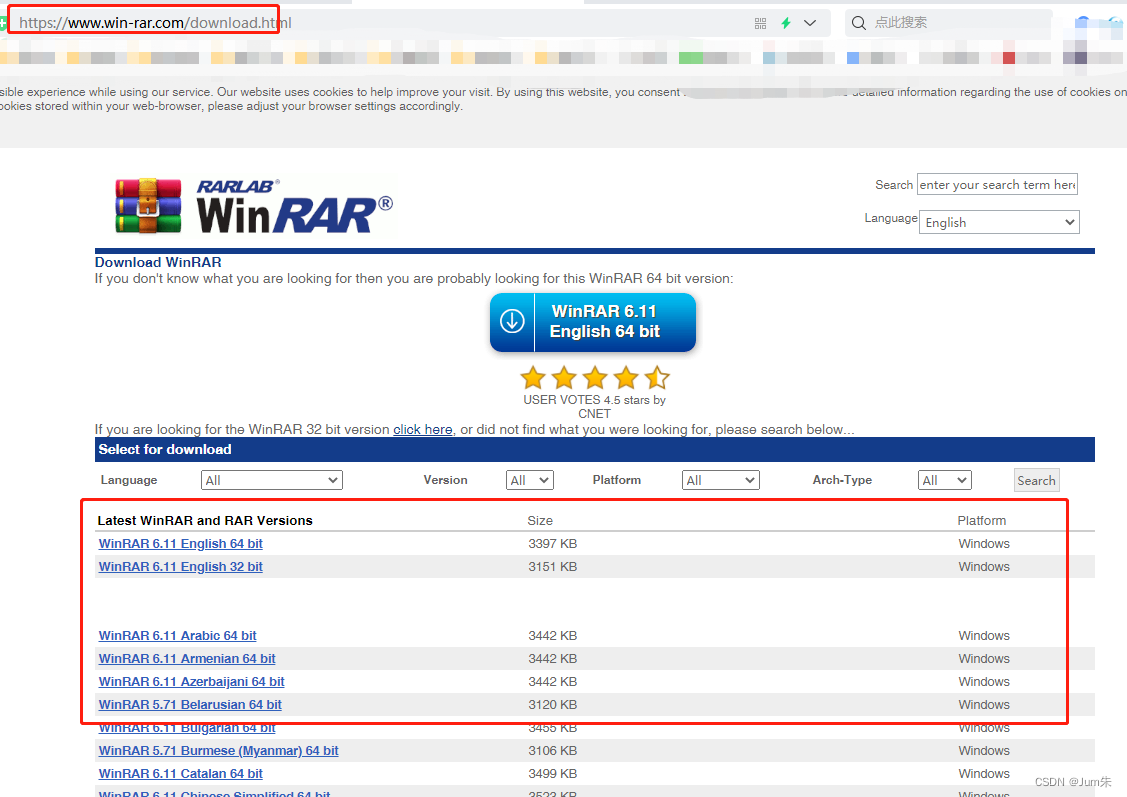The height and width of the screenshot is (797, 1127).
Task: Click the '3499 KB' size value
Action: [x=553, y=774]
